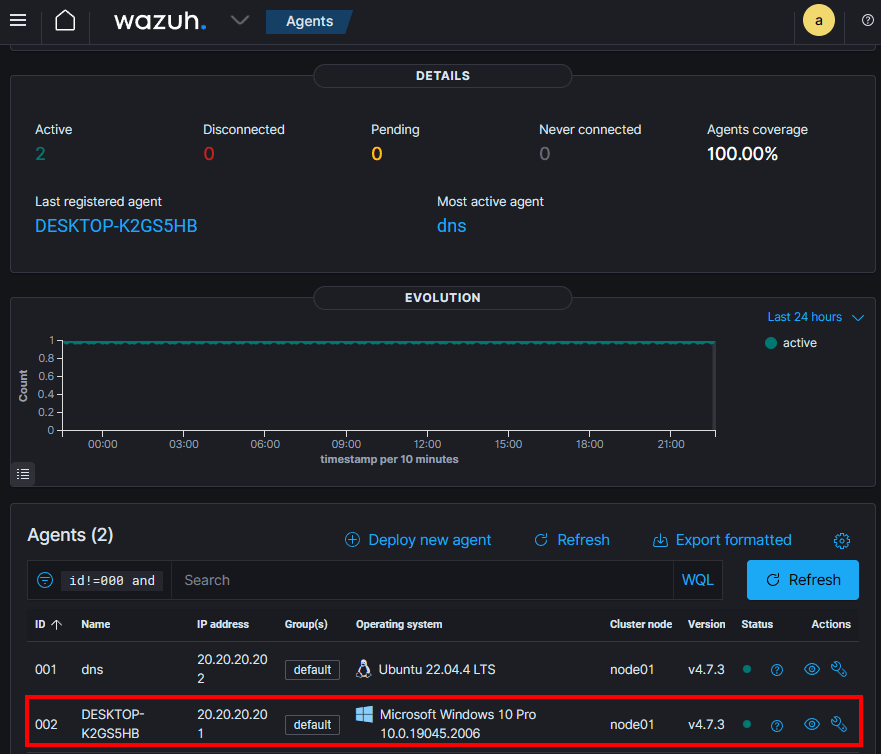
Task: Open the search filter icon dropdown
Action: [45, 580]
